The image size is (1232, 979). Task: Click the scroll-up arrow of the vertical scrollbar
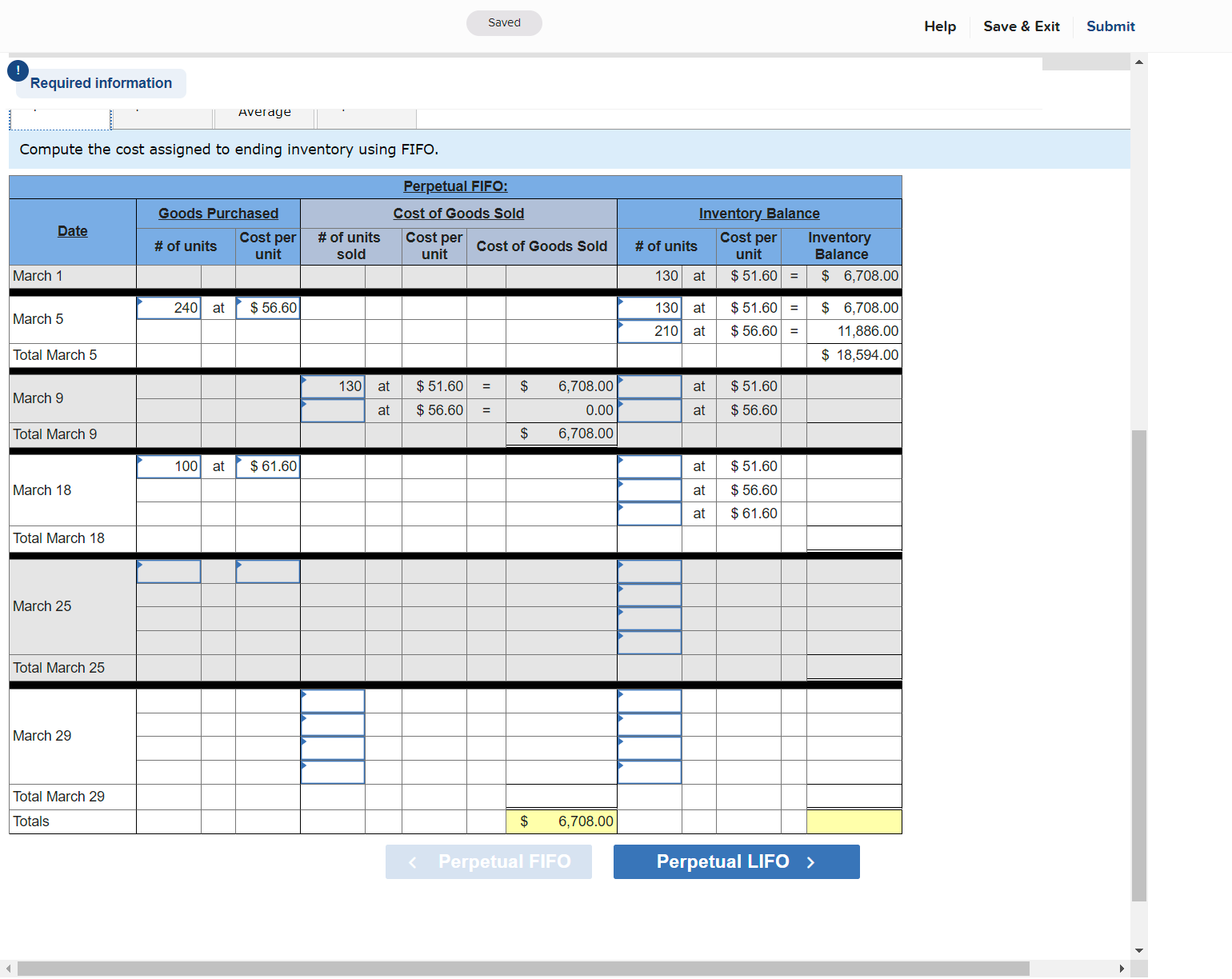[x=1138, y=61]
